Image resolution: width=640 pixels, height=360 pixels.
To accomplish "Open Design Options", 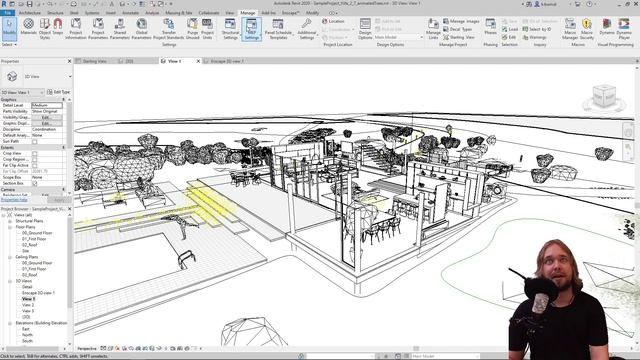I will [x=365, y=29].
